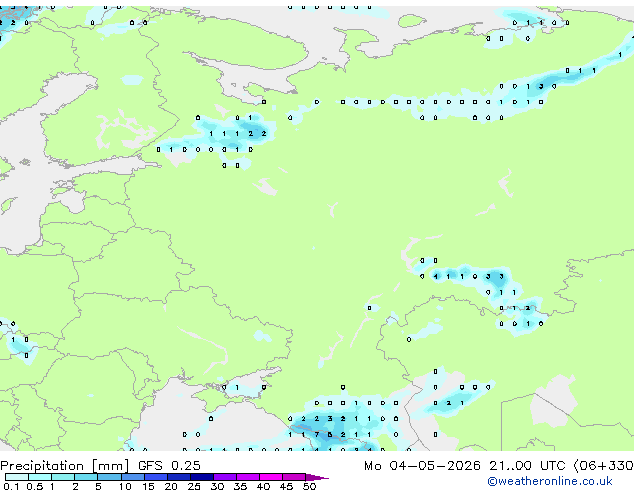The height and width of the screenshot is (490, 634).
Task: Select the 10–15 mm legend swatch
Action: [132, 477]
